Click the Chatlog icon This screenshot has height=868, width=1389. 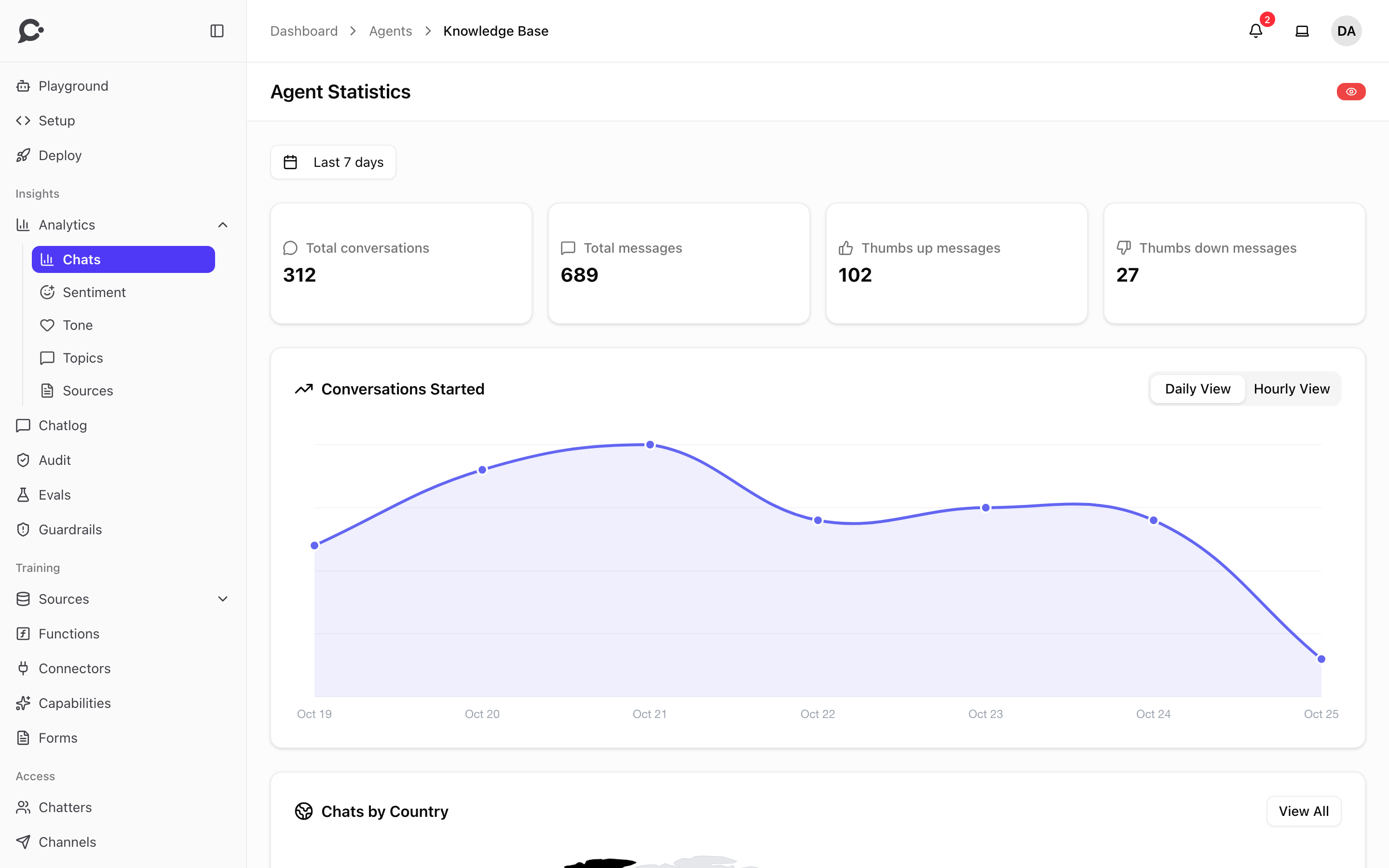coord(23,425)
